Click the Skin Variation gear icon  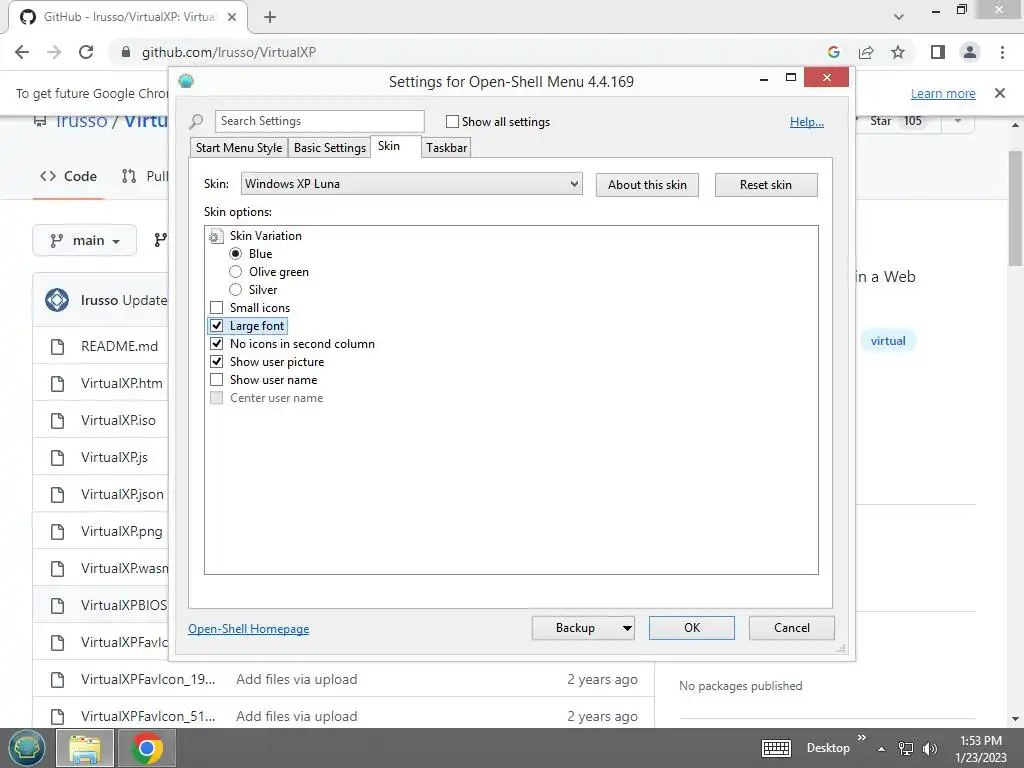216,236
